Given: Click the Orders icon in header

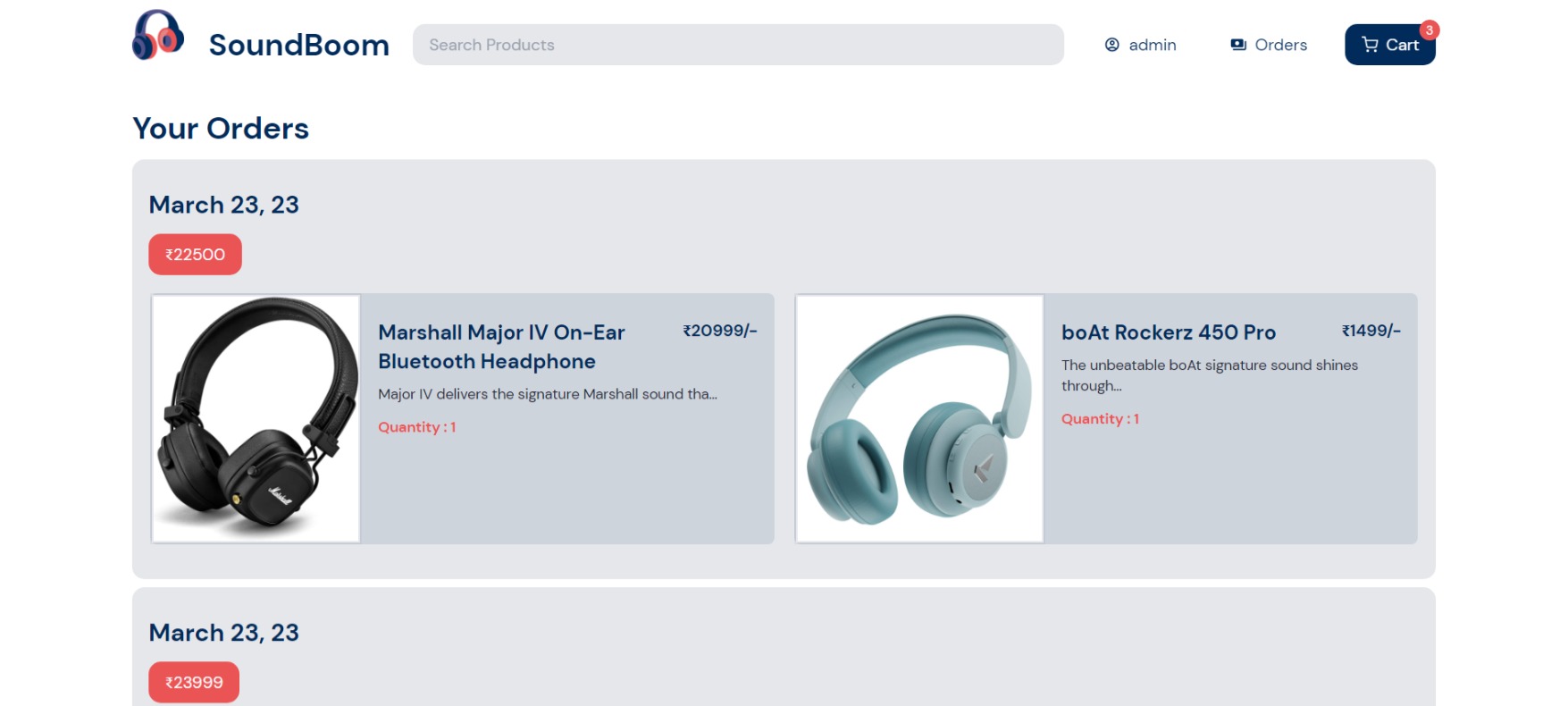Looking at the screenshot, I should point(1238,45).
